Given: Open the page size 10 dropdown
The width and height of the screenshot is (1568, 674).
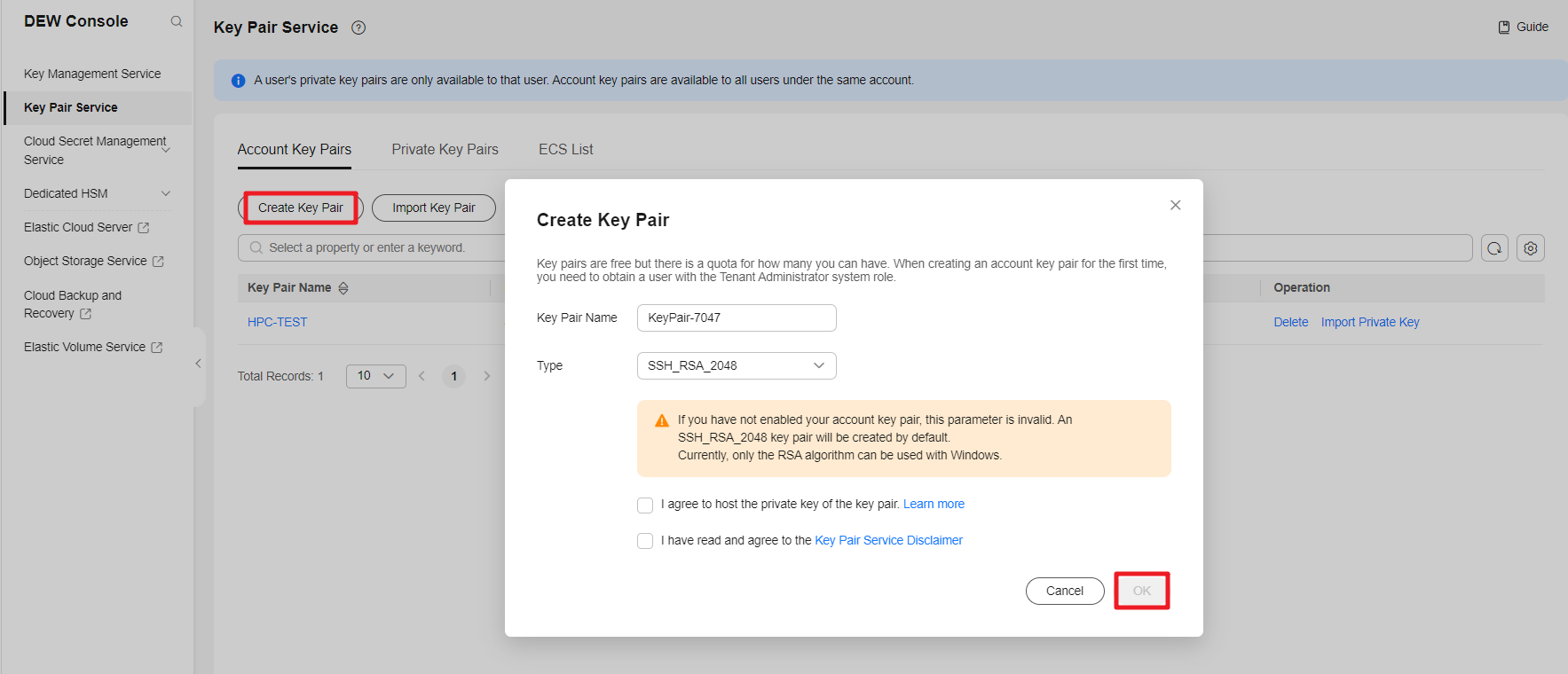Looking at the screenshot, I should tap(376, 376).
